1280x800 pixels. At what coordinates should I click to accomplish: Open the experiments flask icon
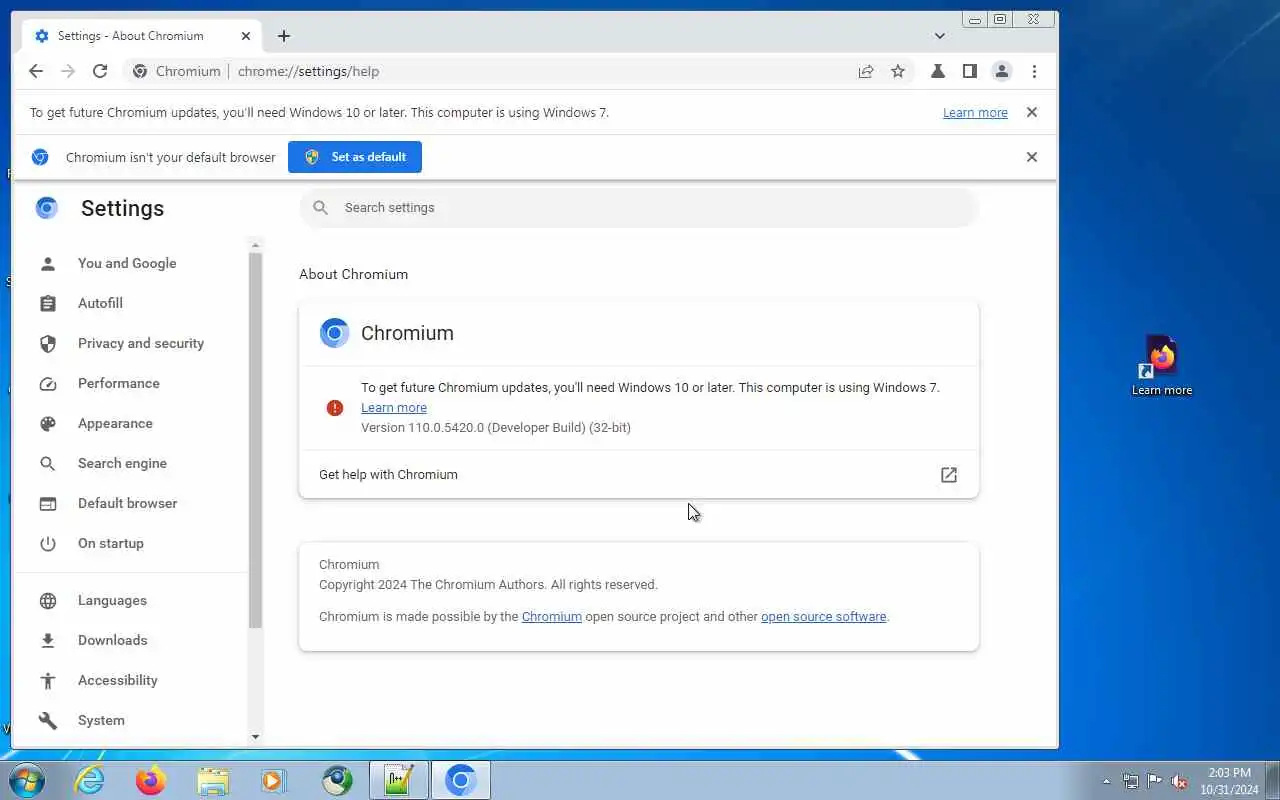pyautogui.click(x=938, y=71)
